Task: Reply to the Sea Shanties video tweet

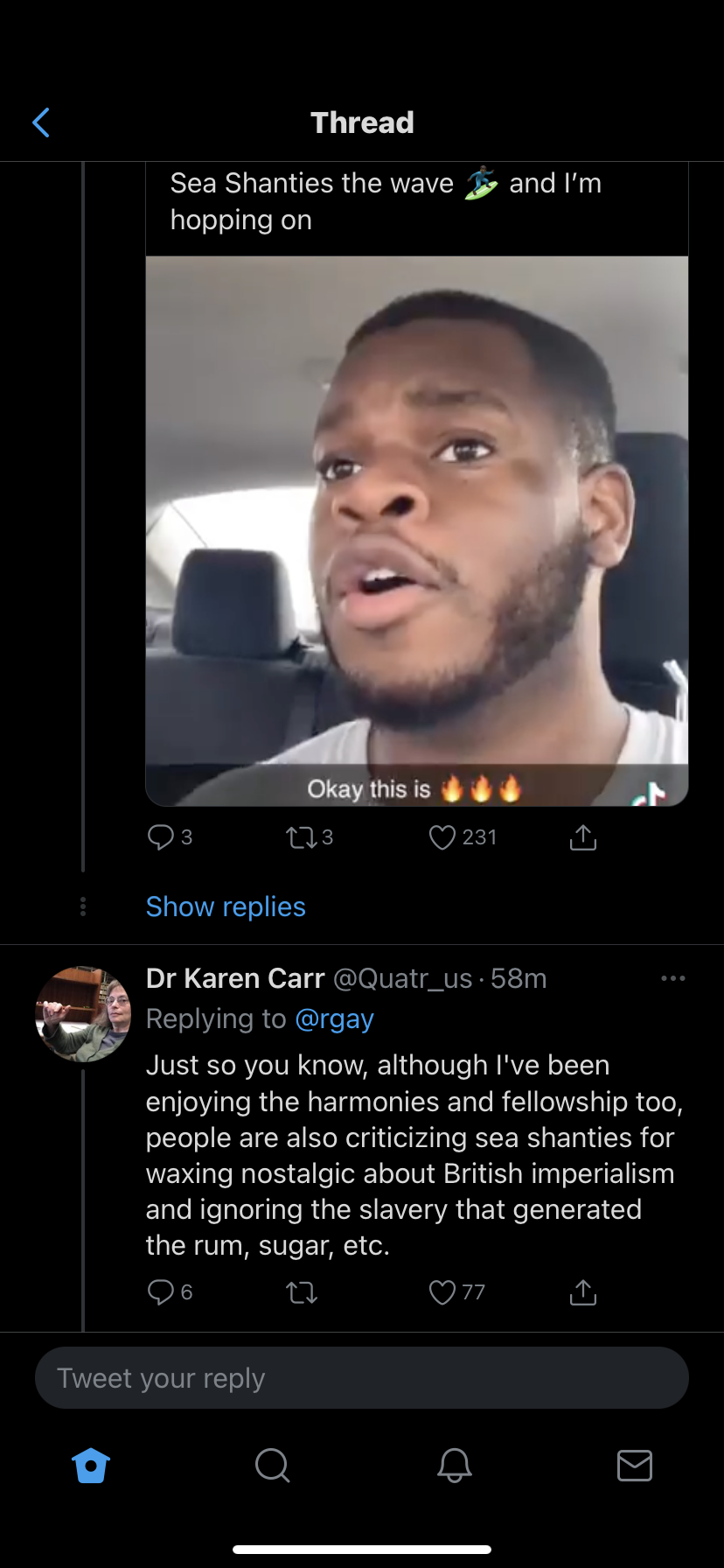Action: pos(161,837)
